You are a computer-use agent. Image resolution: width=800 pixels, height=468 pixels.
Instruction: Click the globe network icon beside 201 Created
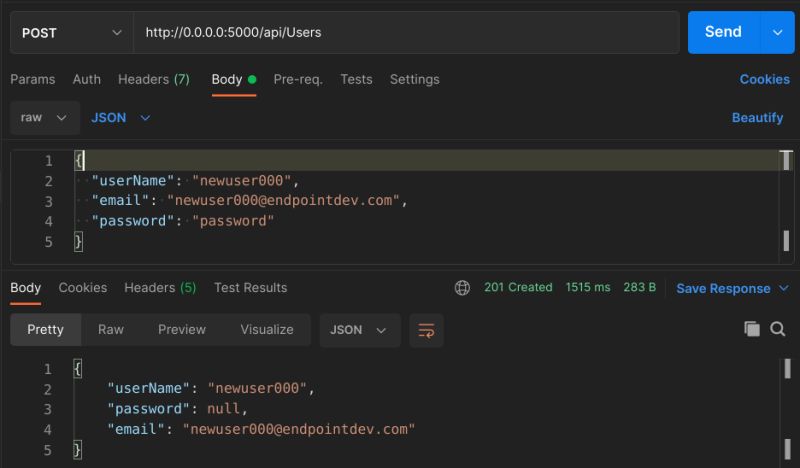click(x=462, y=288)
